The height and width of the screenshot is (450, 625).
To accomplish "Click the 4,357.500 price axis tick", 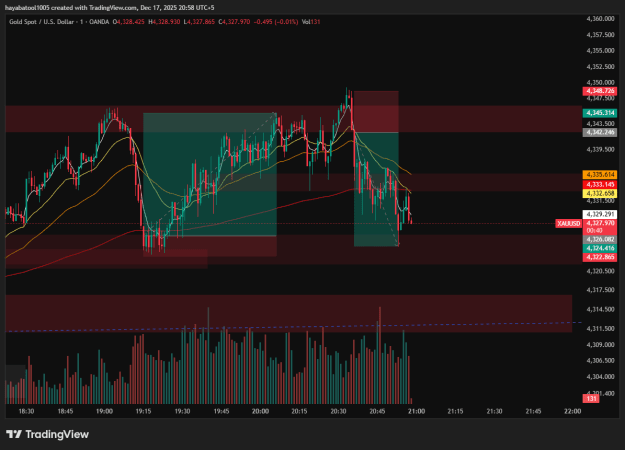I will click(600, 35).
